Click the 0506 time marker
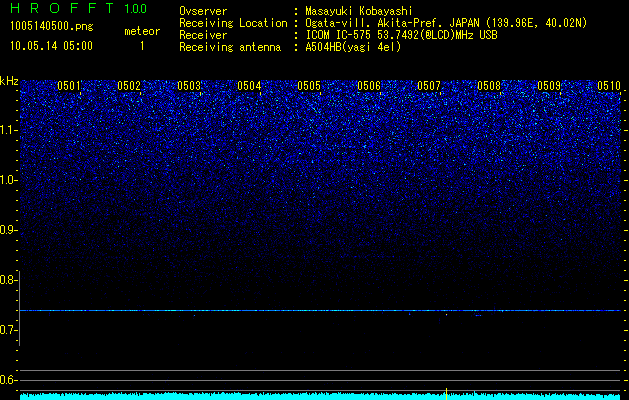The height and width of the screenshot is (400, 629). (369, 86)
